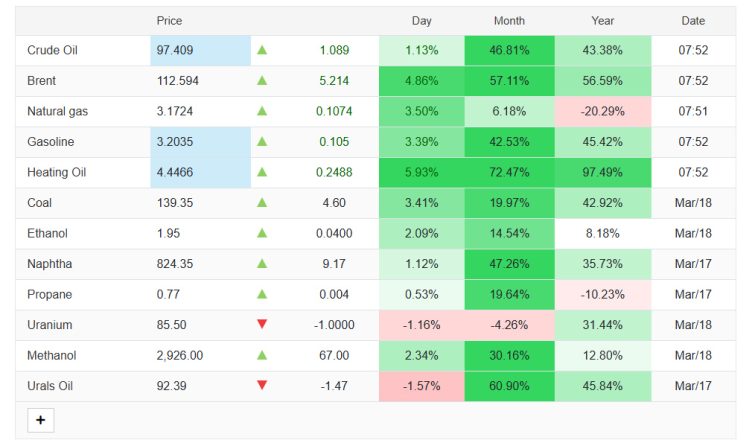Click the Gasoline price 3.2035 cell
The image size is (752, 440).
coord(199,142)
